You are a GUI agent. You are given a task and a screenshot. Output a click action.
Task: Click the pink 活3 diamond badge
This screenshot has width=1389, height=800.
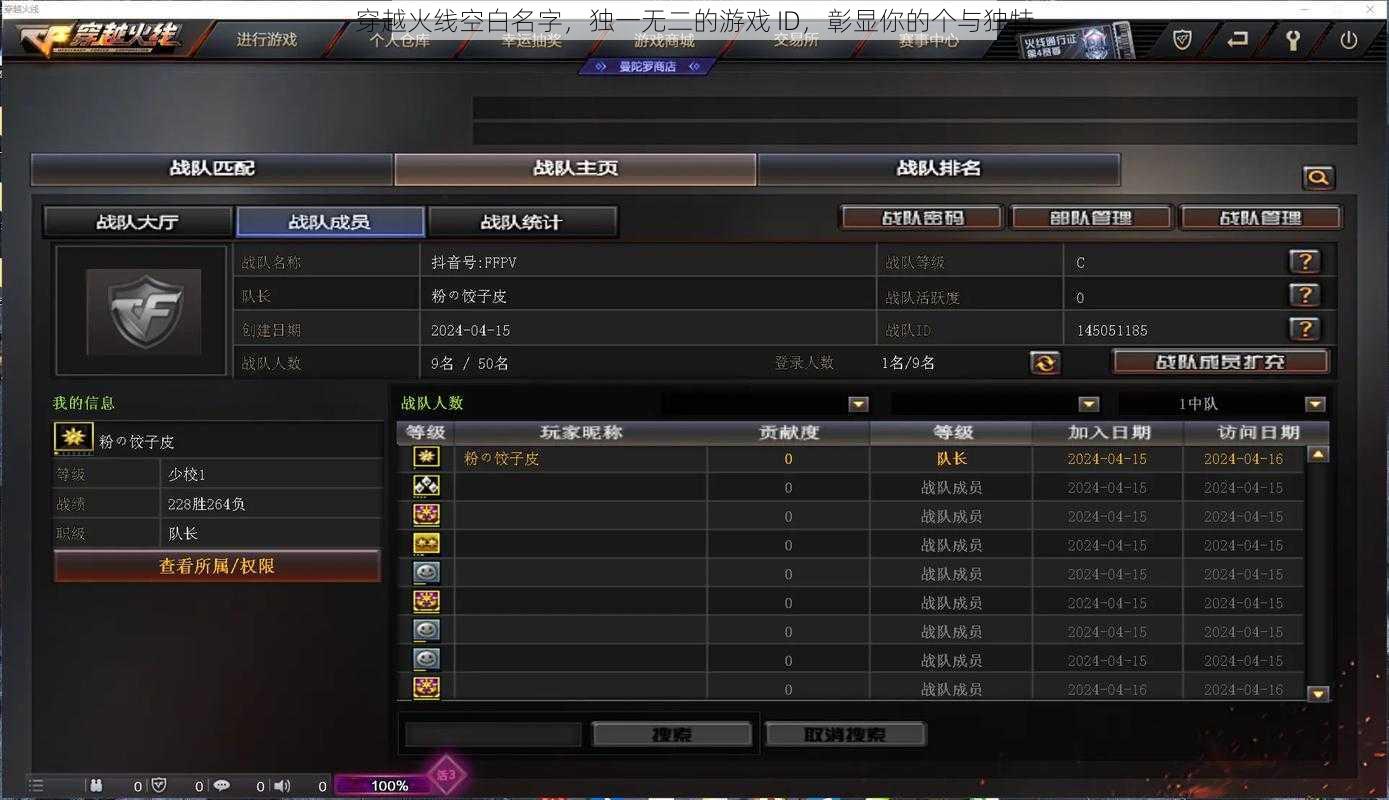click(x=446, y=774)
